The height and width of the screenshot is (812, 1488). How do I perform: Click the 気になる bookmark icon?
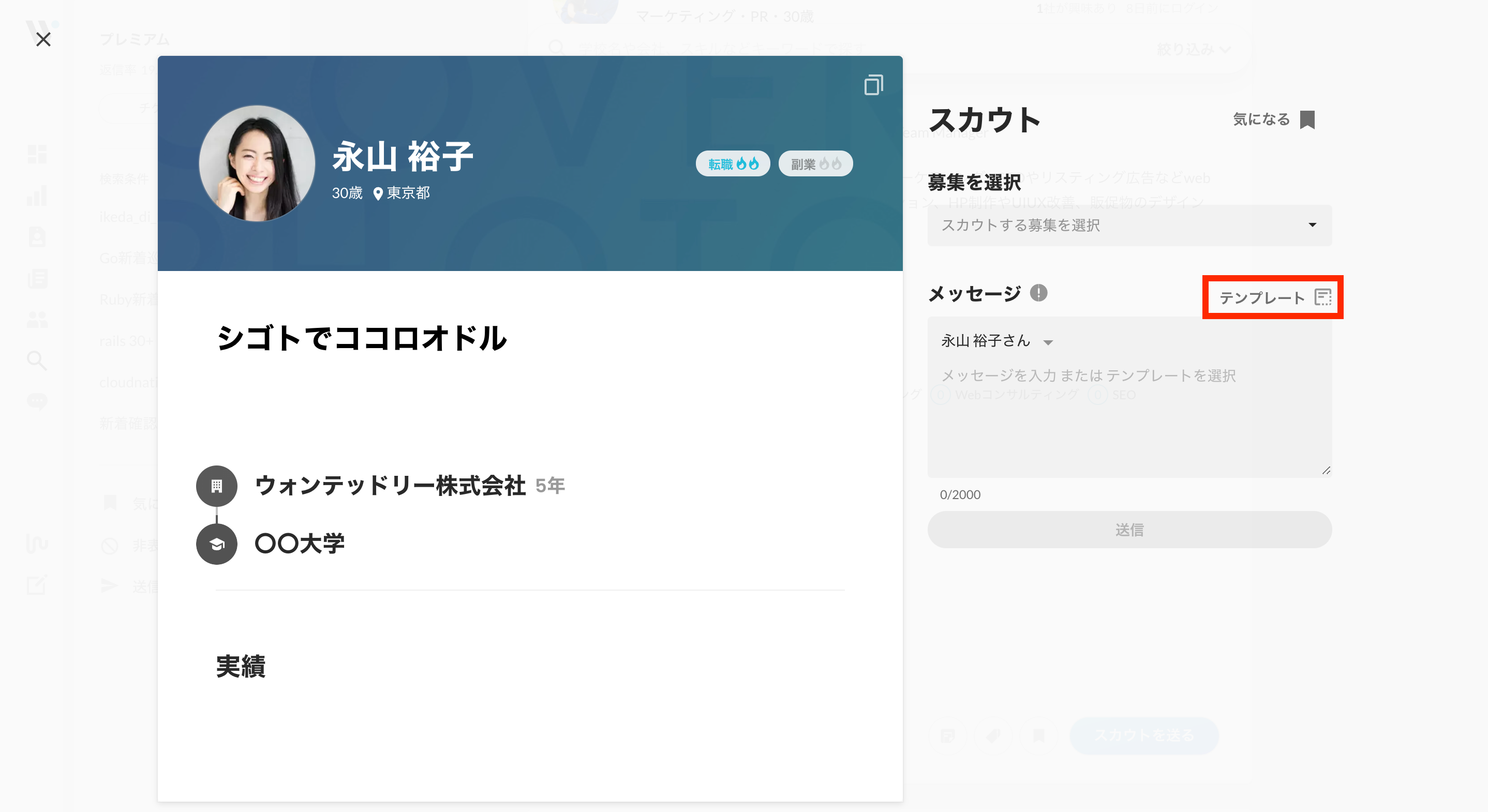click(x=1307, y=119)
